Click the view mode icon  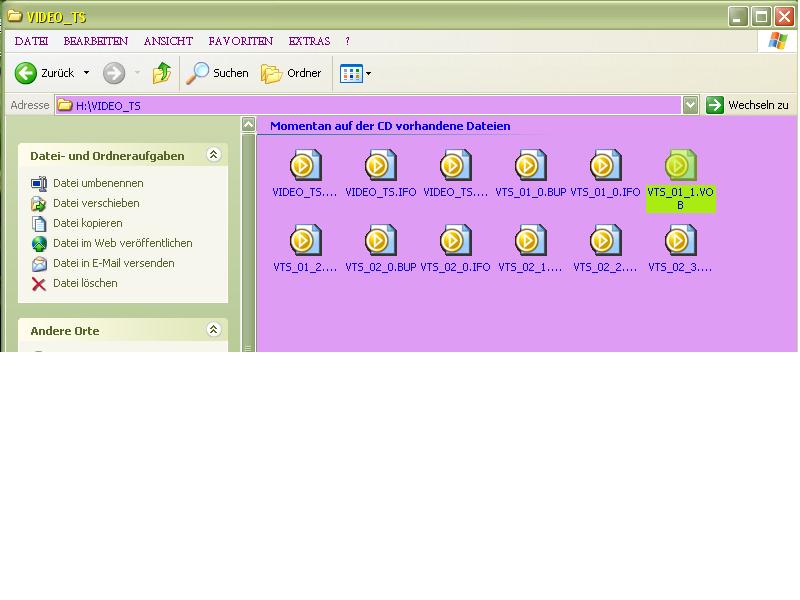351,73
